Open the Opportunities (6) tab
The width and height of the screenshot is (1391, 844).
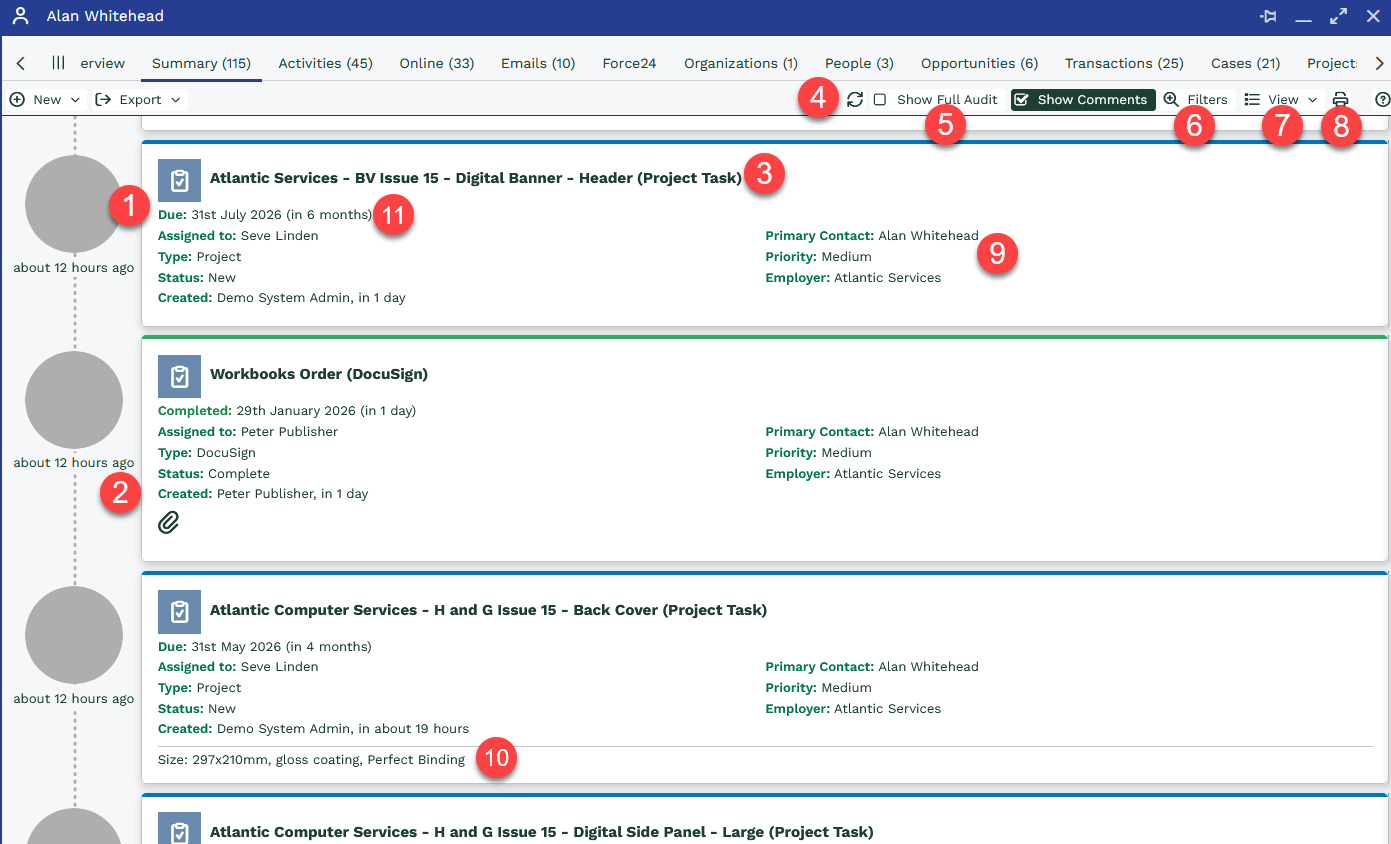coord(979,63)
